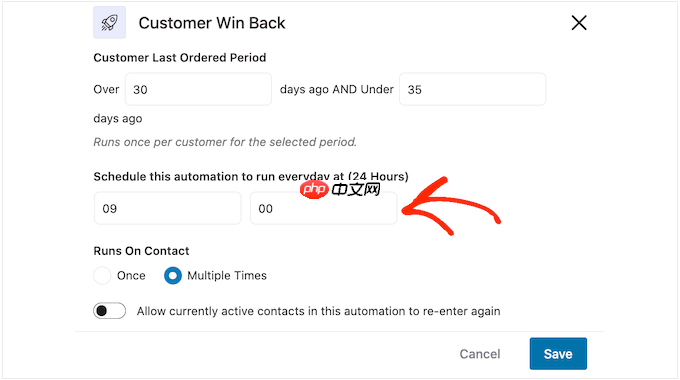Select the Multiple Times radio option
The height and width of the screenshot is (380, 680).
pos(173,275)
